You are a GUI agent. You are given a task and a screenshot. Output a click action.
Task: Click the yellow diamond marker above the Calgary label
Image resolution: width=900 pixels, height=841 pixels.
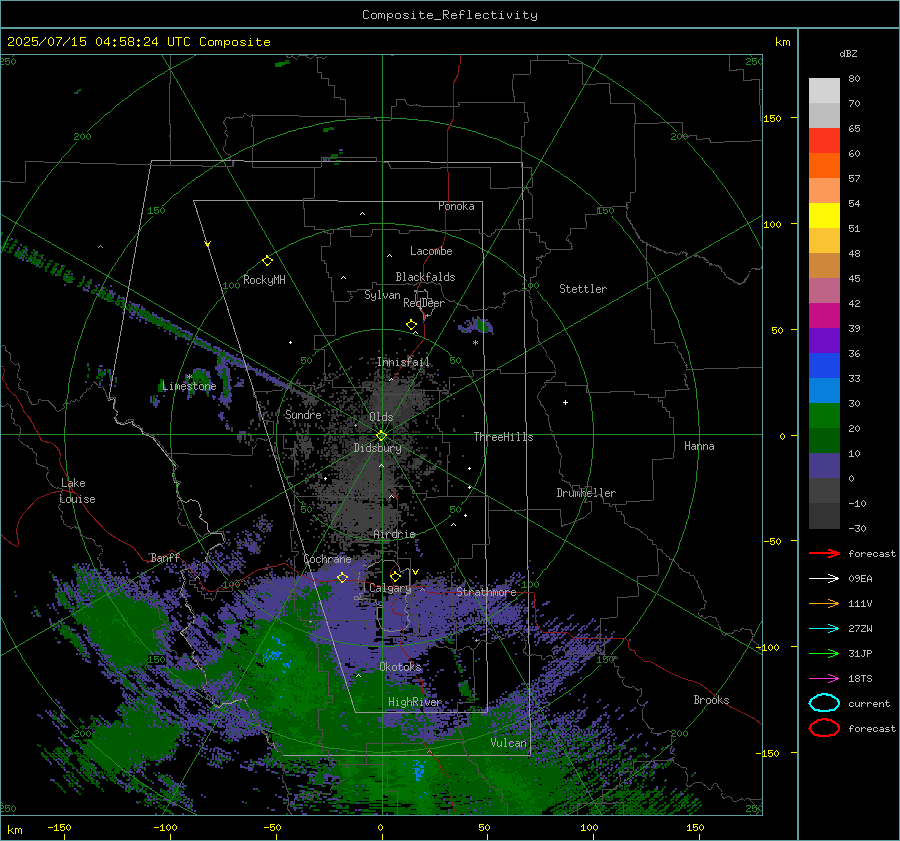pyautogui.click(x=395, y=576)
